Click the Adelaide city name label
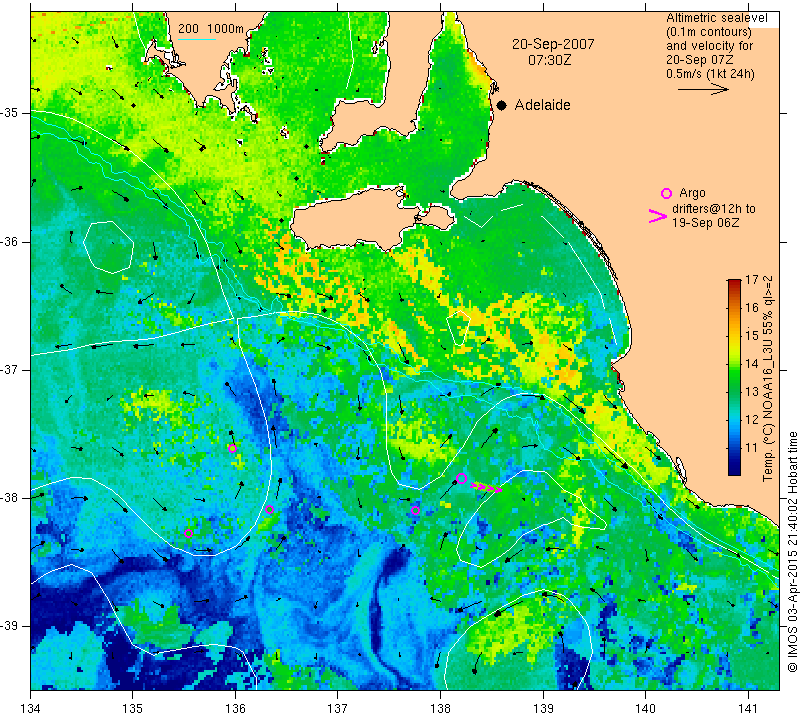The height and width of the screenshot is (720, 800). (542, 105)
